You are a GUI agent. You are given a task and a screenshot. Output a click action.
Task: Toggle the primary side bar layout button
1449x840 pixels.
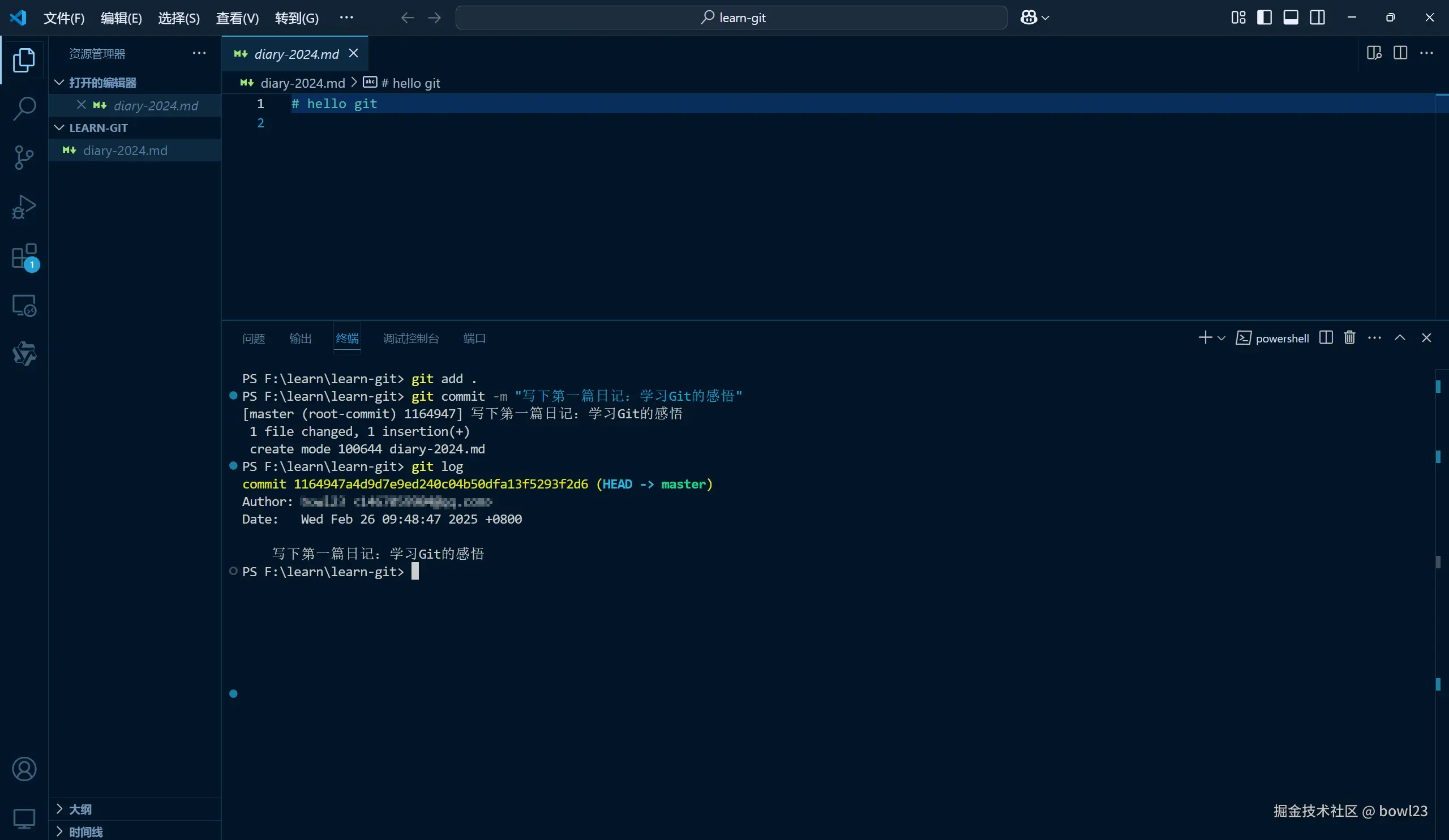pyautogui.click(x=1264, y=18)
